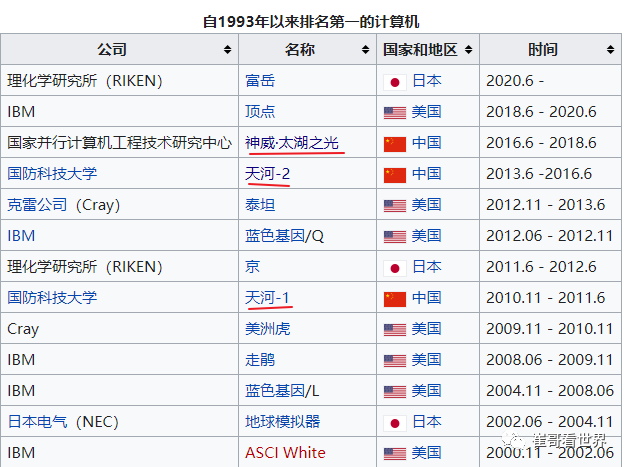Image resolution: width=626 pixels, height=467 pixels.
Task: Open 中国 link in 神威·太湖之光 row
Action: tap(427, 142)
